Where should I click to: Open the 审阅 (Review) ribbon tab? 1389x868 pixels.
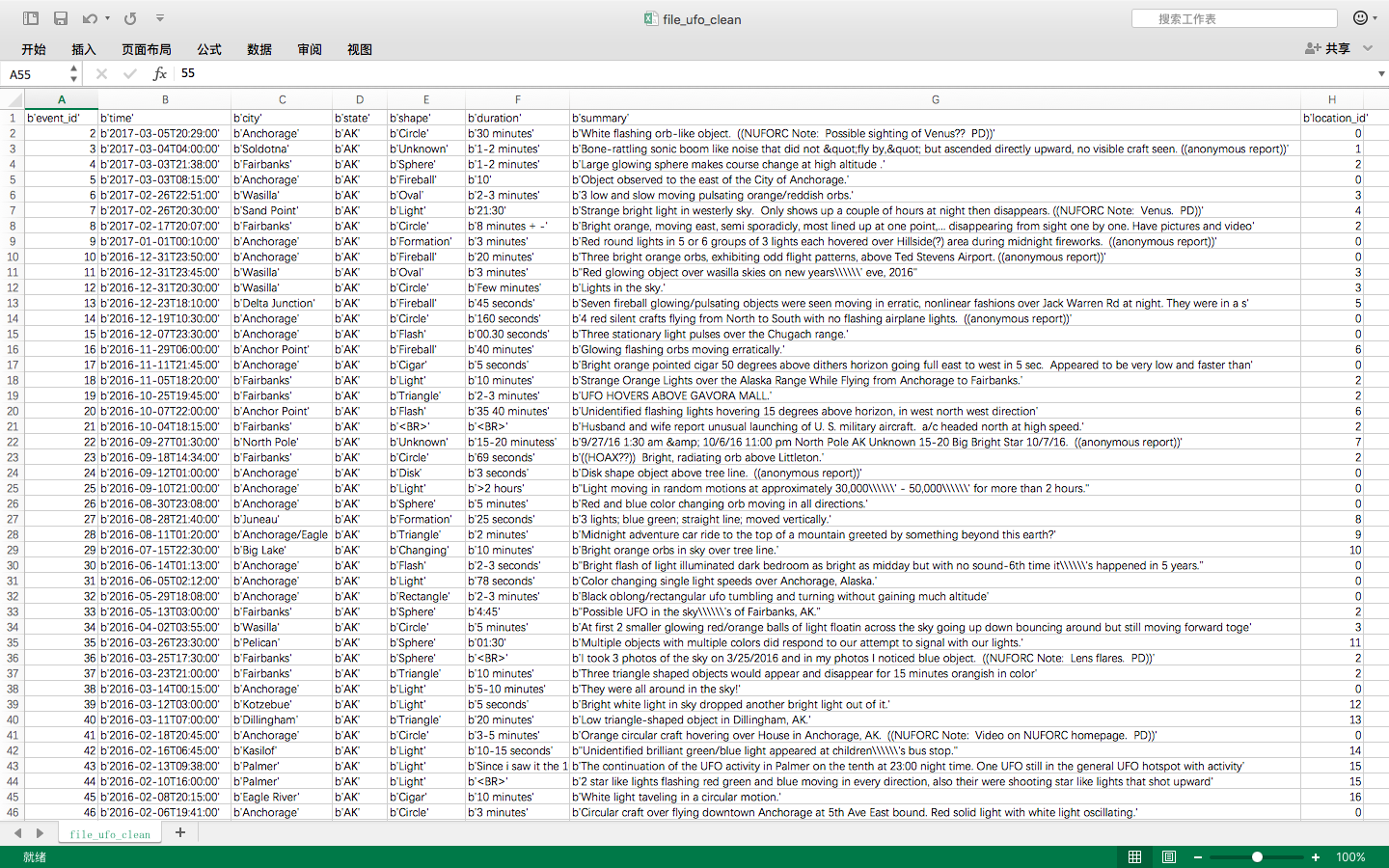click(310, 49)
